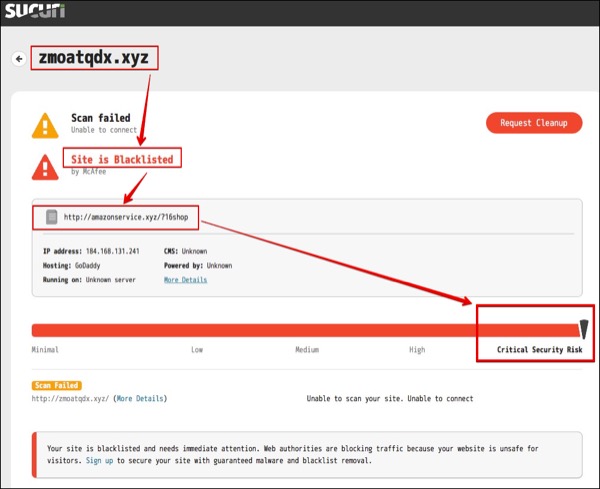Click the zmoatqdx.xyz domain heading
The width and height of the screenshot is (600, 489).
pyautogui.click(x=95, y=58)
